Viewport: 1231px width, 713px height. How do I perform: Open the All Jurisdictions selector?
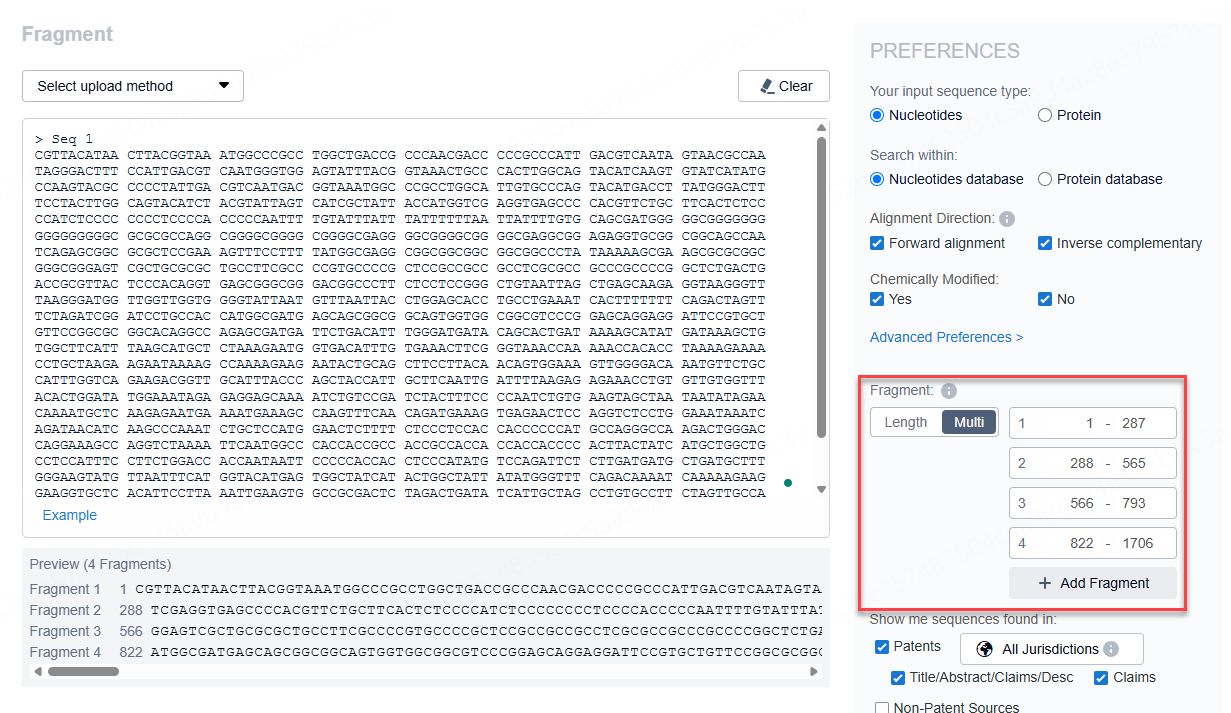[x=1051, y=649]
